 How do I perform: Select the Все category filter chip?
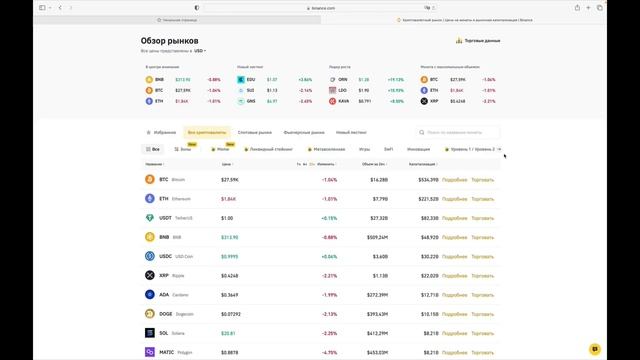pos(153,149)
